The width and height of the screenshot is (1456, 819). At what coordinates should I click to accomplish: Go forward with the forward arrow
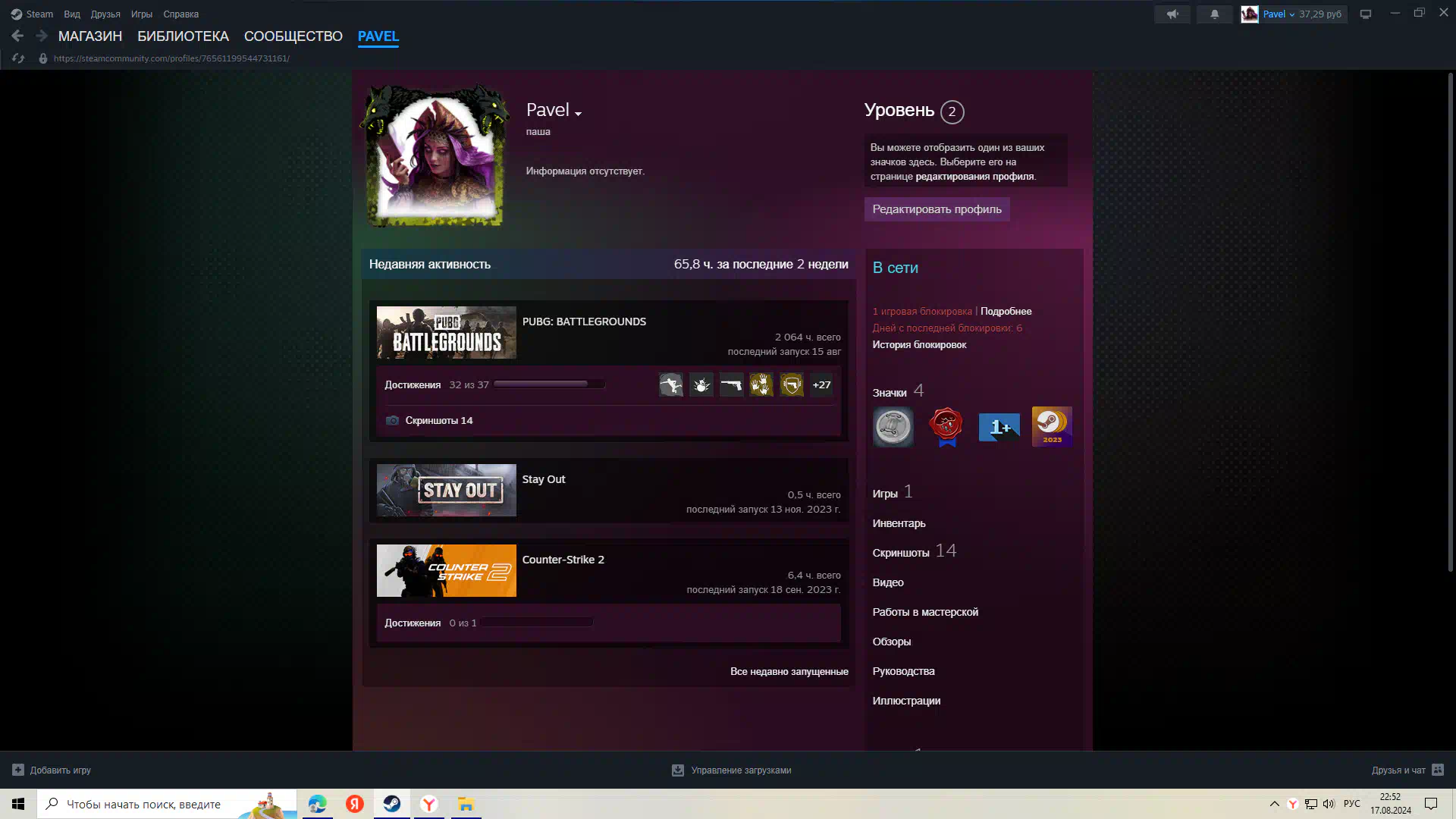point(41,36)
